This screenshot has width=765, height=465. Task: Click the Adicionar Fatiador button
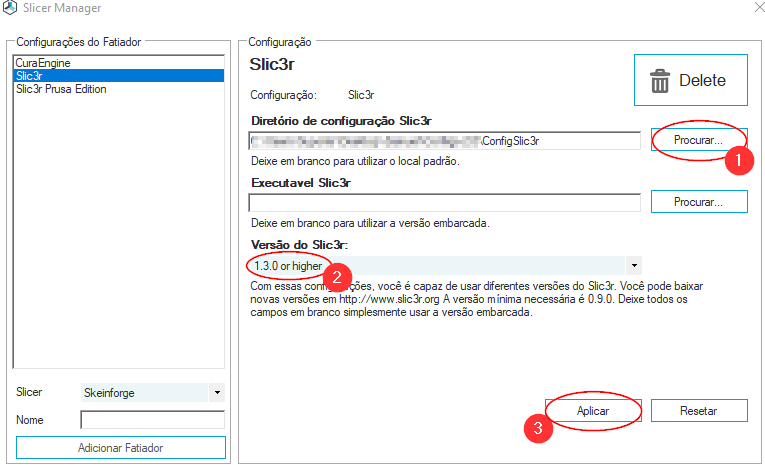tap(121, 447)
